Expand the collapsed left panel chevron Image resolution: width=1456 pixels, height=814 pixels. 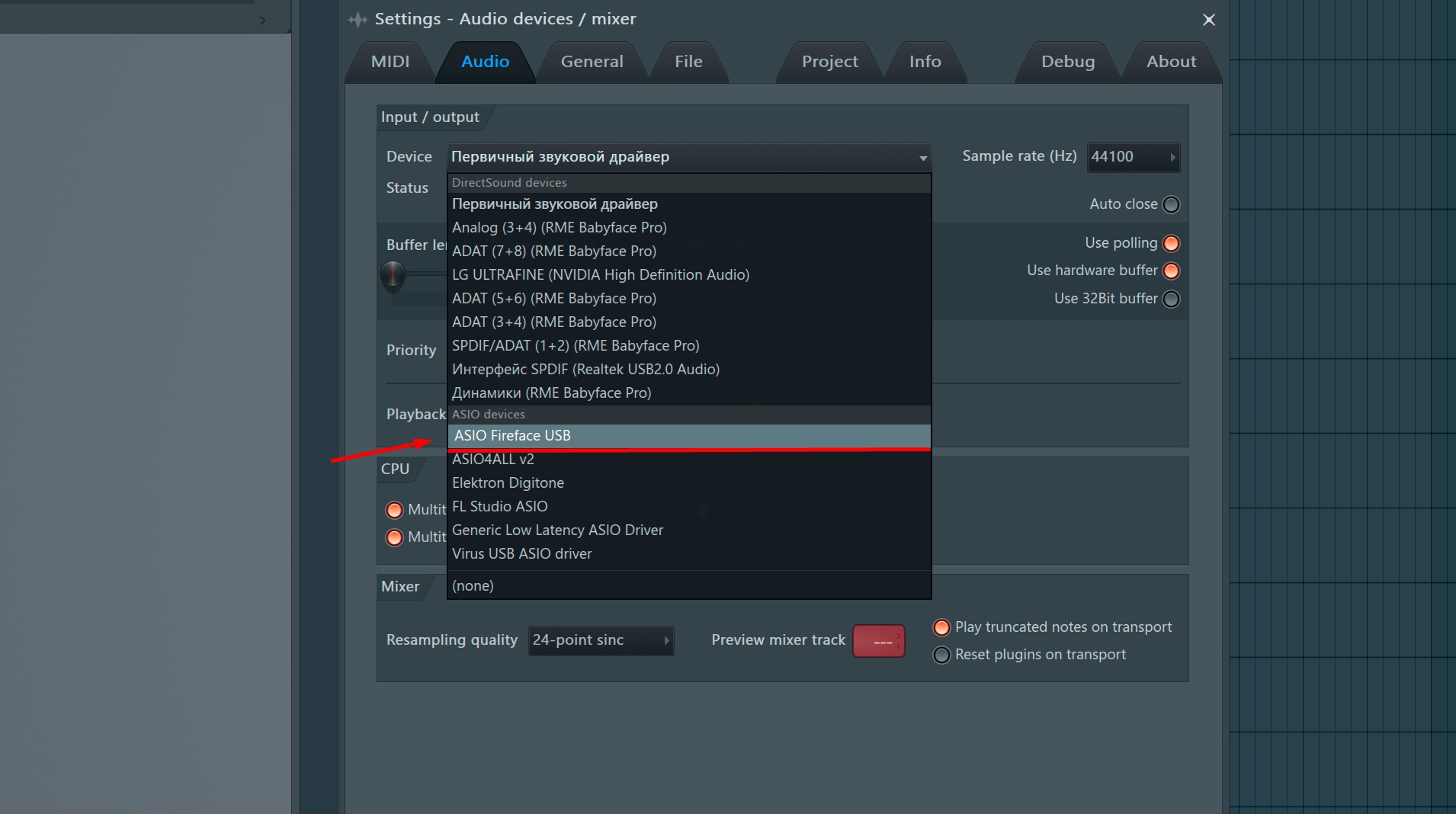263,21
